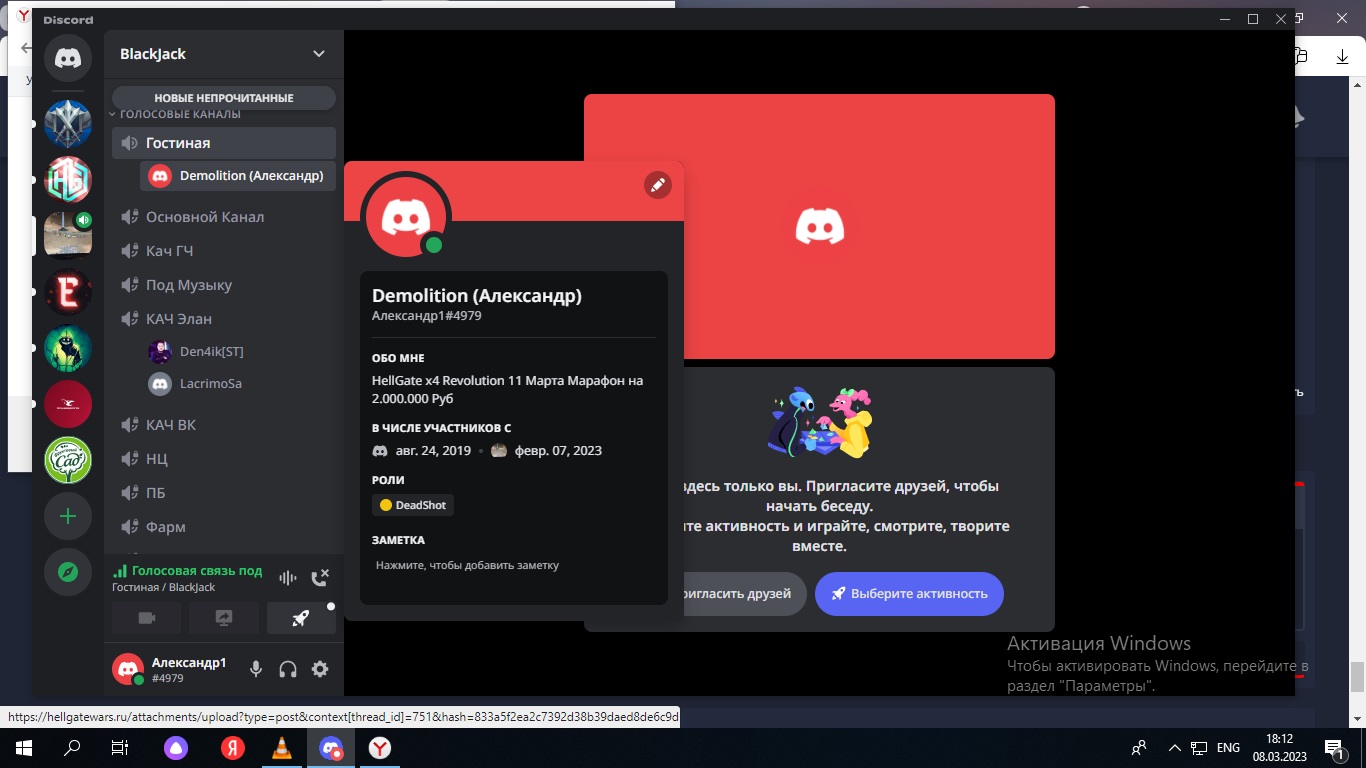Join Основной Канал voice channel
The image size is (1366, 768).
tap(224, 217)
